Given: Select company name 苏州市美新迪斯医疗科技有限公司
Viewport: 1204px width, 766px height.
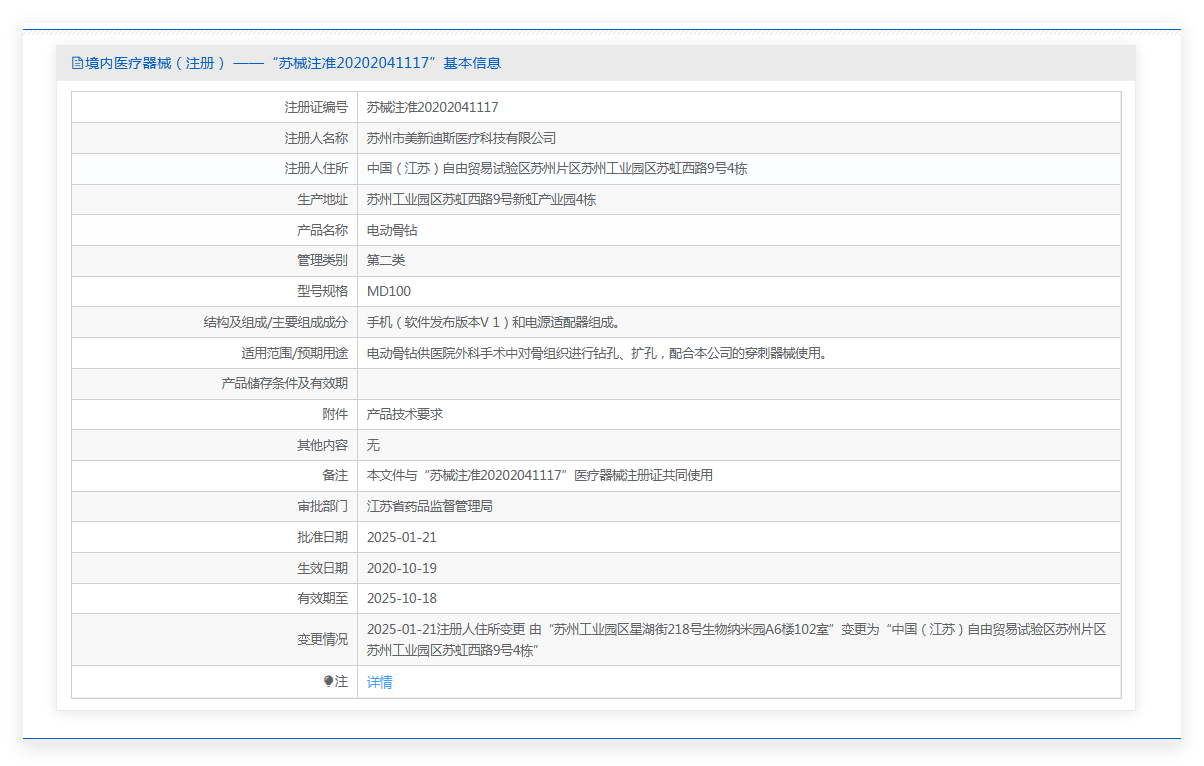Looking at the screenshot, I should [461, 138].
